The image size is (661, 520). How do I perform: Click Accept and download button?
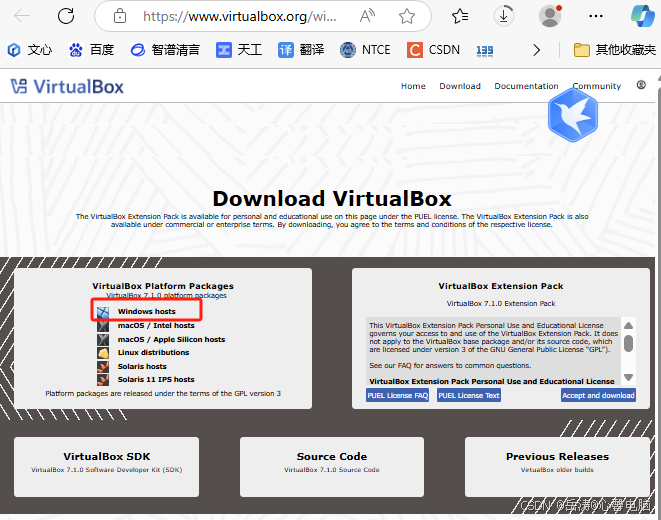(598, 395)
